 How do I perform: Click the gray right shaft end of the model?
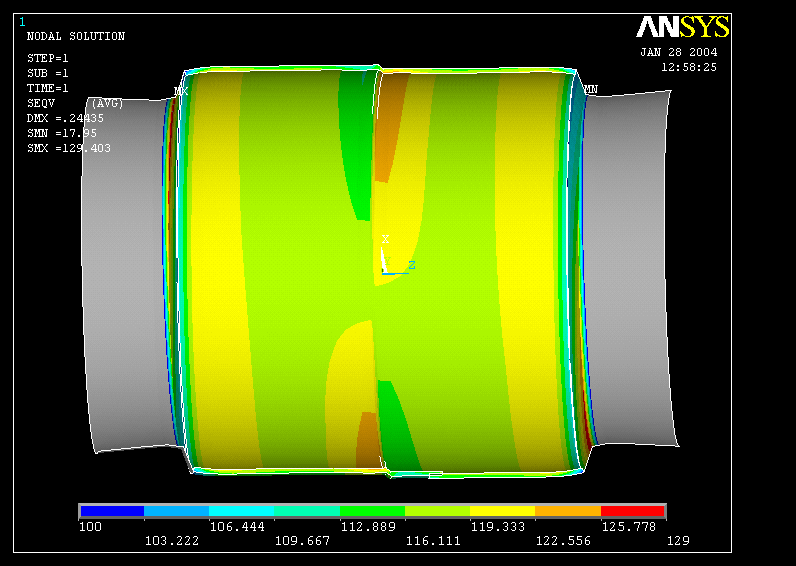pos(629,269)
